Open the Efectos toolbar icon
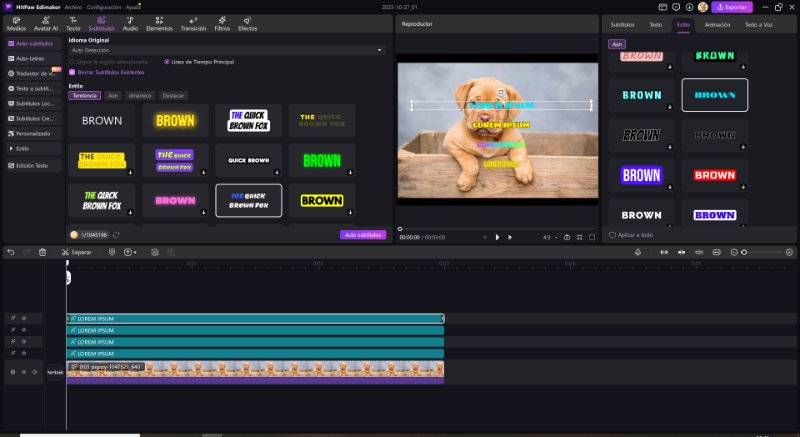The height and width of the screenshot is (437, 800). pos(247,24)
